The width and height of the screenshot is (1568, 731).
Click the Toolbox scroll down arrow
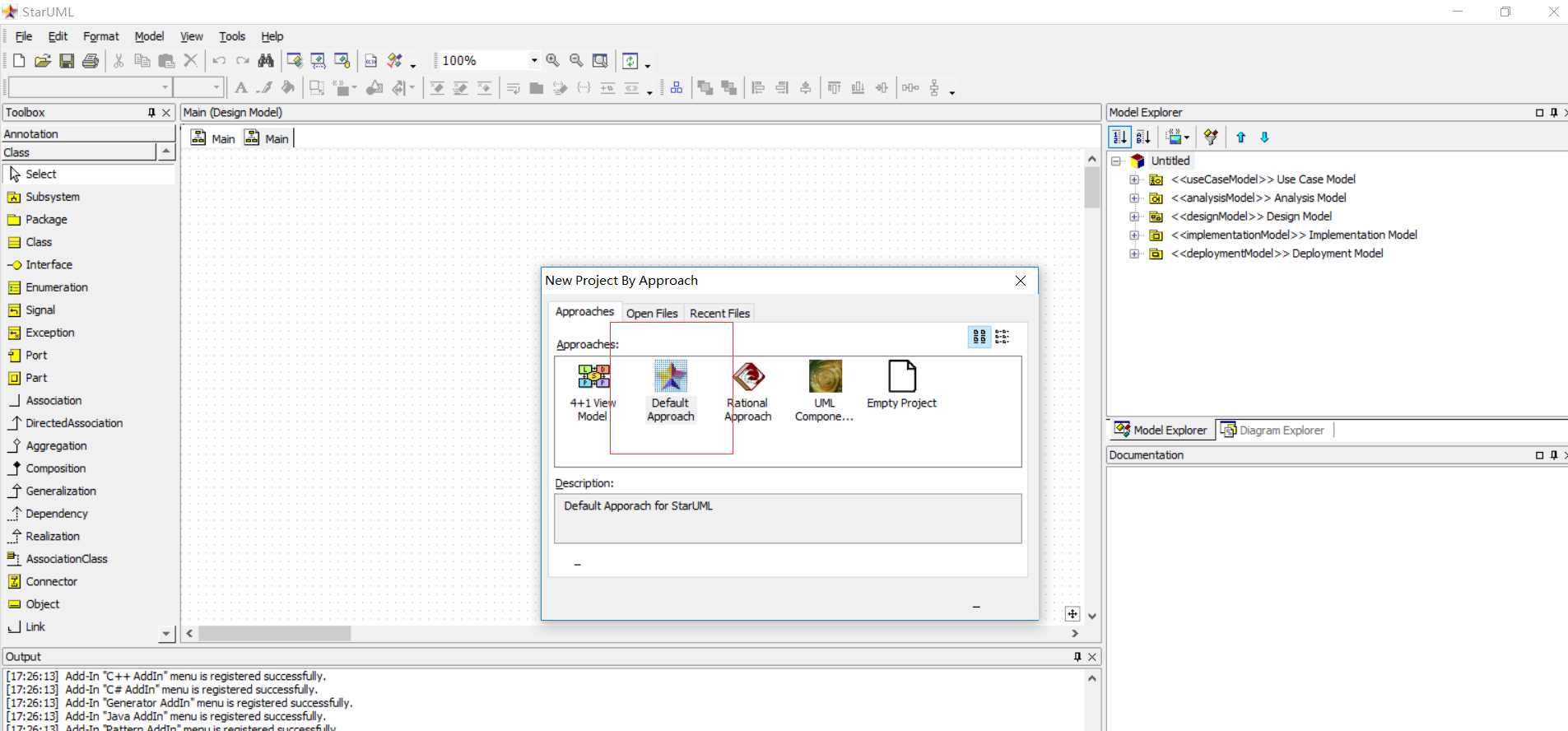(166, 634)
